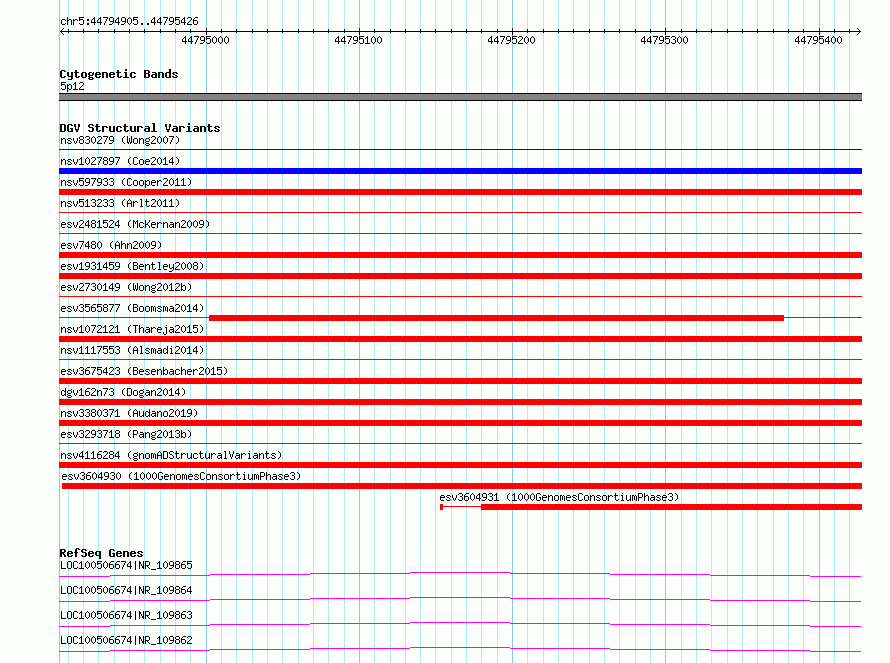Open variant esv3604930 (1000GenomesConsortiumPhase3)
The width and height of the screenshot is (890, 663).
coord(181,476)
